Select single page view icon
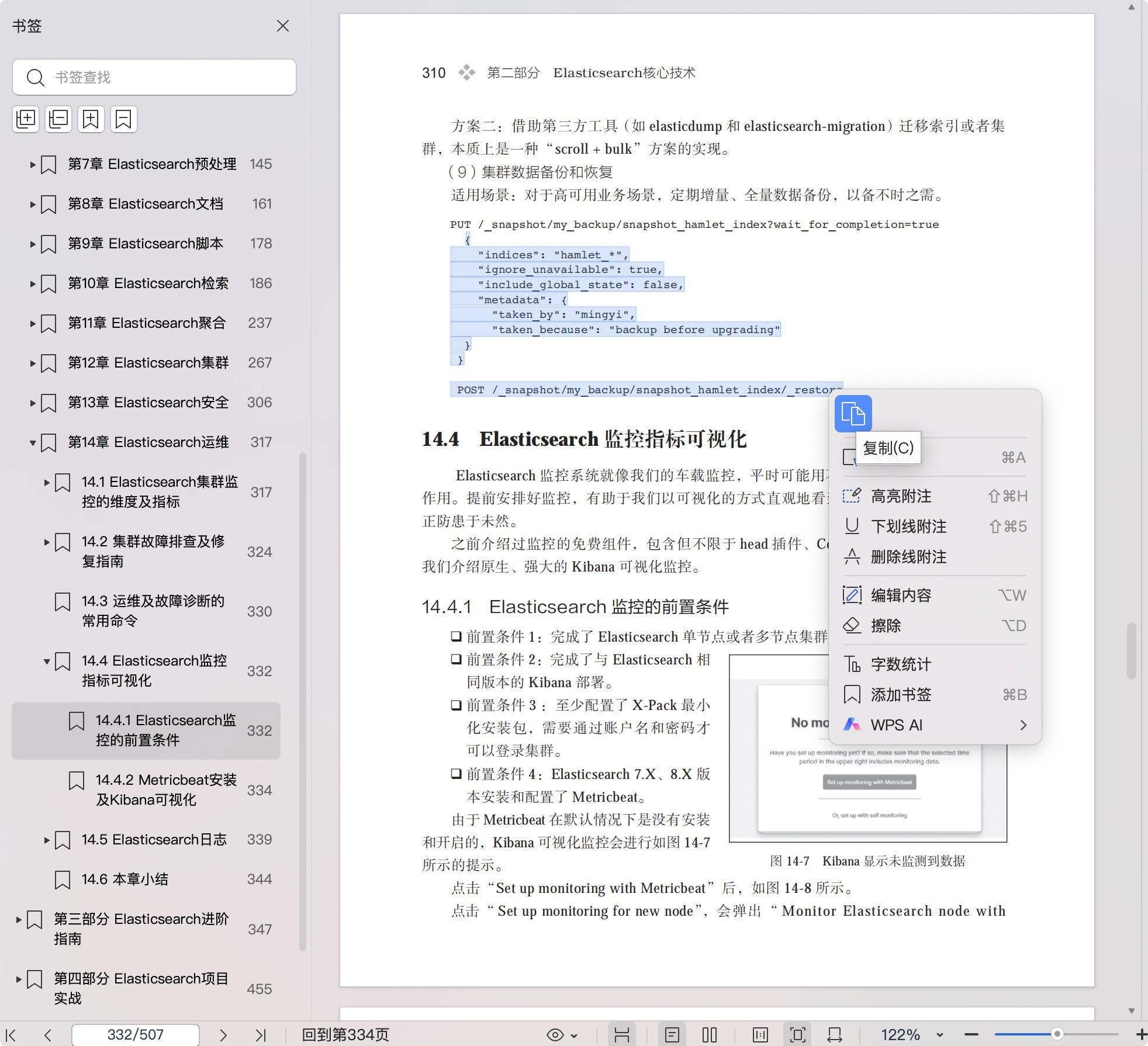Image resolution: width=1148 pixels, height=1046 pixels. point(672,1035)
